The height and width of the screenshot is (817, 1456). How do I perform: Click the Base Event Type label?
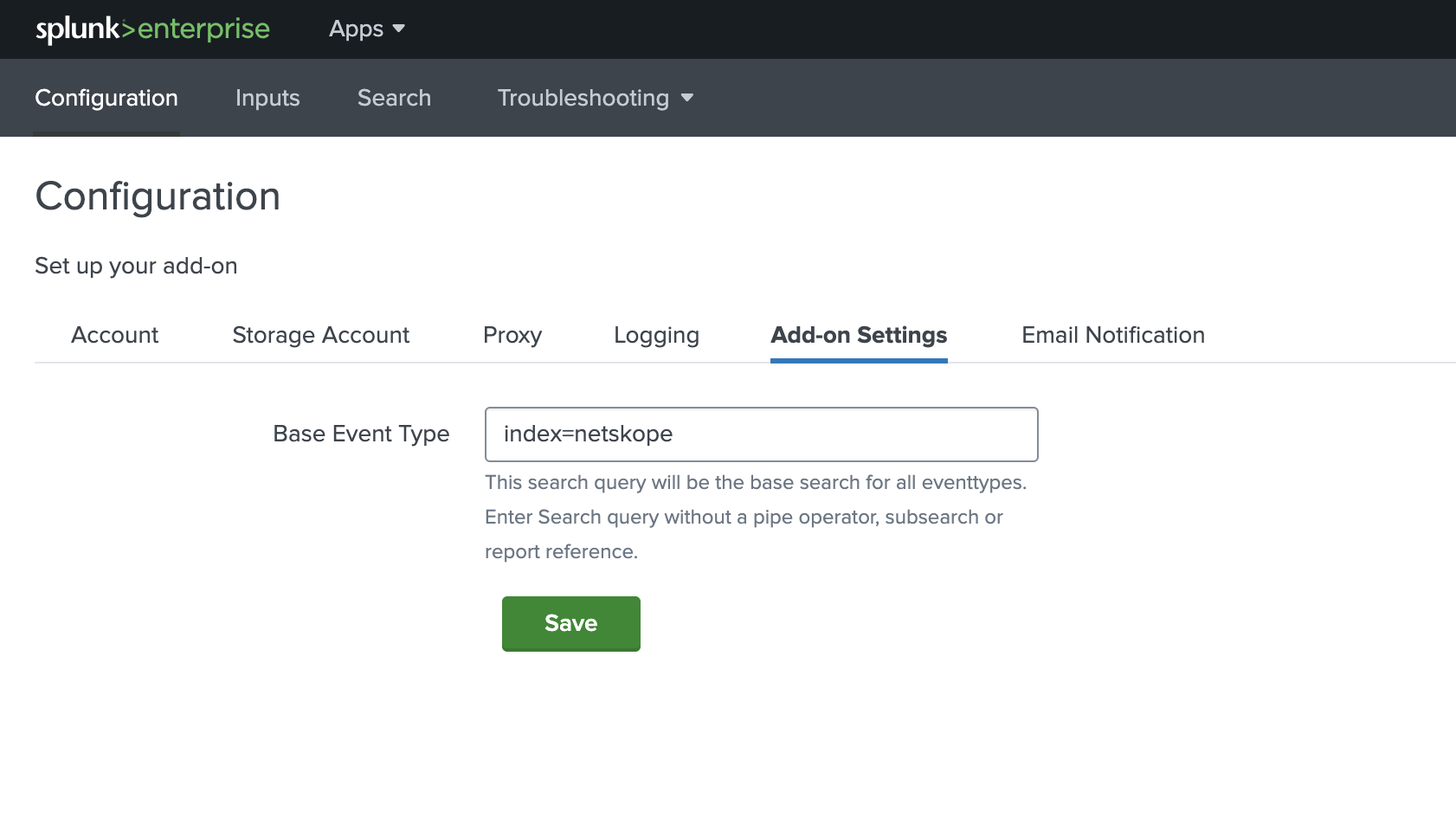tap(361, 434)
